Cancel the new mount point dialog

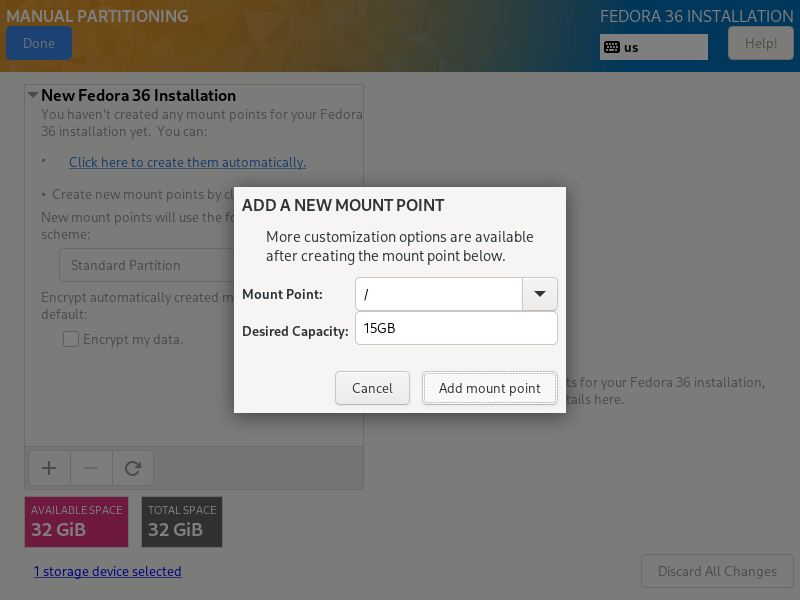pyautogui.click(x=372, y=388)
